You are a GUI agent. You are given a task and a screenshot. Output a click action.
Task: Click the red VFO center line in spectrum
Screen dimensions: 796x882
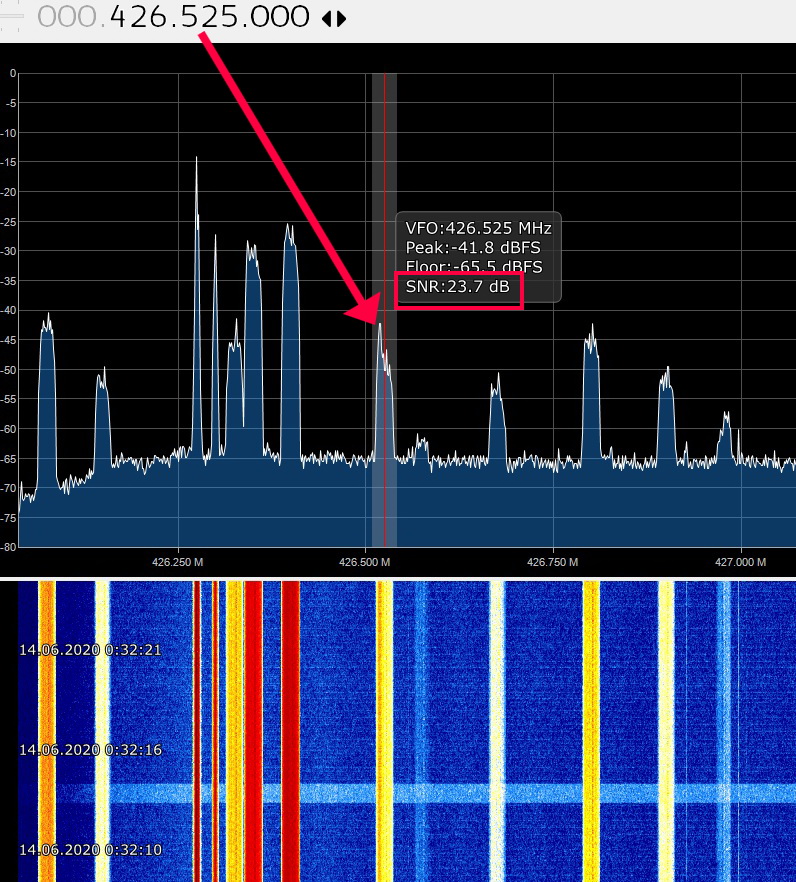pyautogui.click(x=385, y=309)
